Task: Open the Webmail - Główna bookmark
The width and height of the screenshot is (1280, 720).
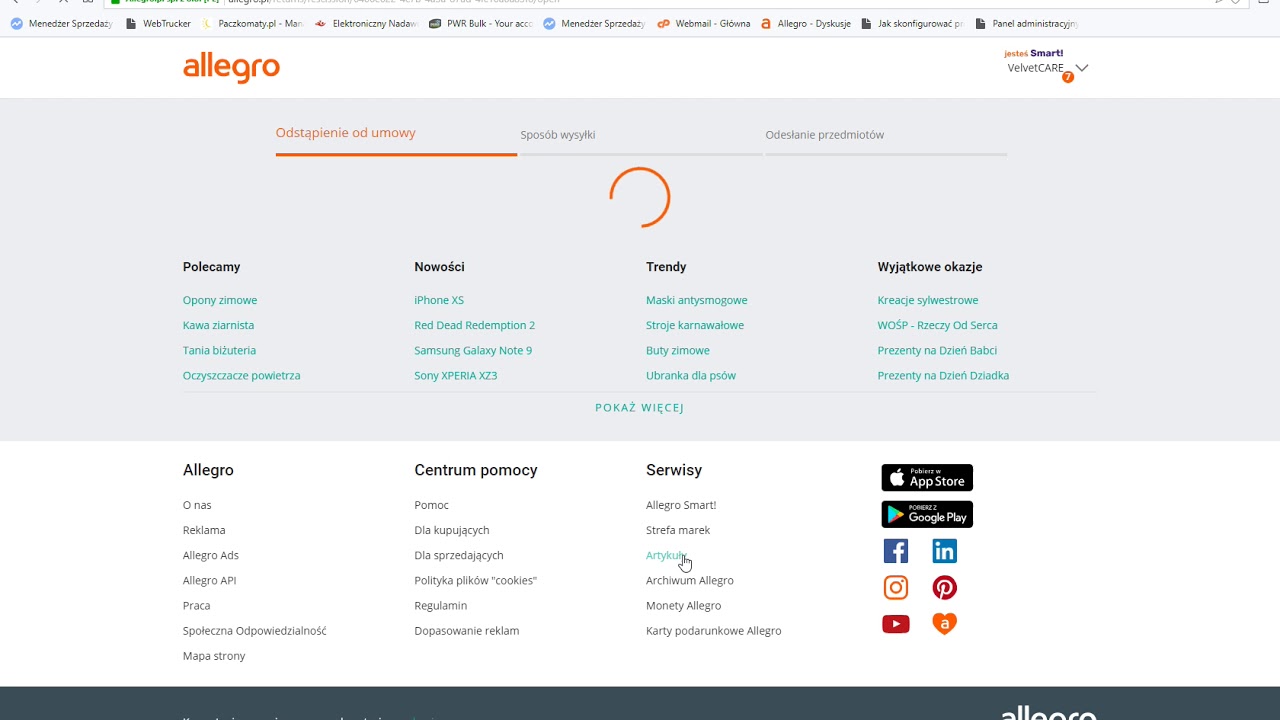Action: pyautogui.click(x=704, y=23)
